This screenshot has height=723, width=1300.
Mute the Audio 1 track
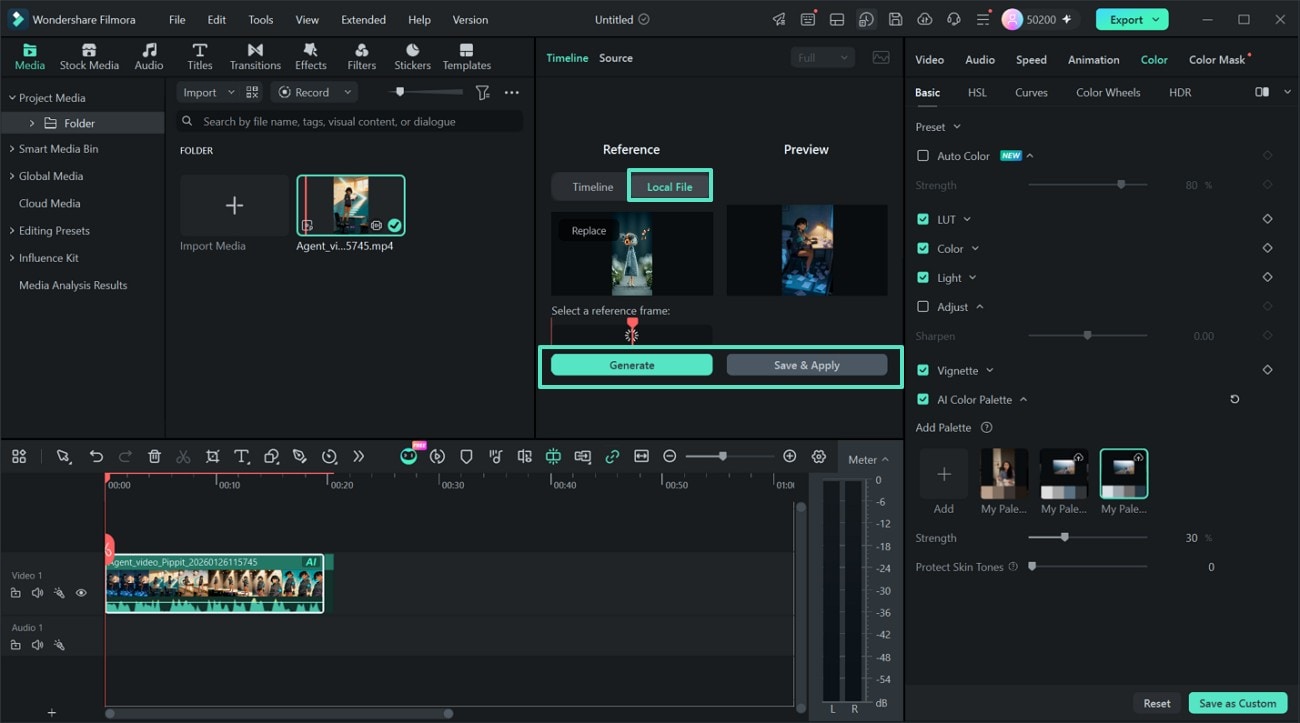(37, 645)
